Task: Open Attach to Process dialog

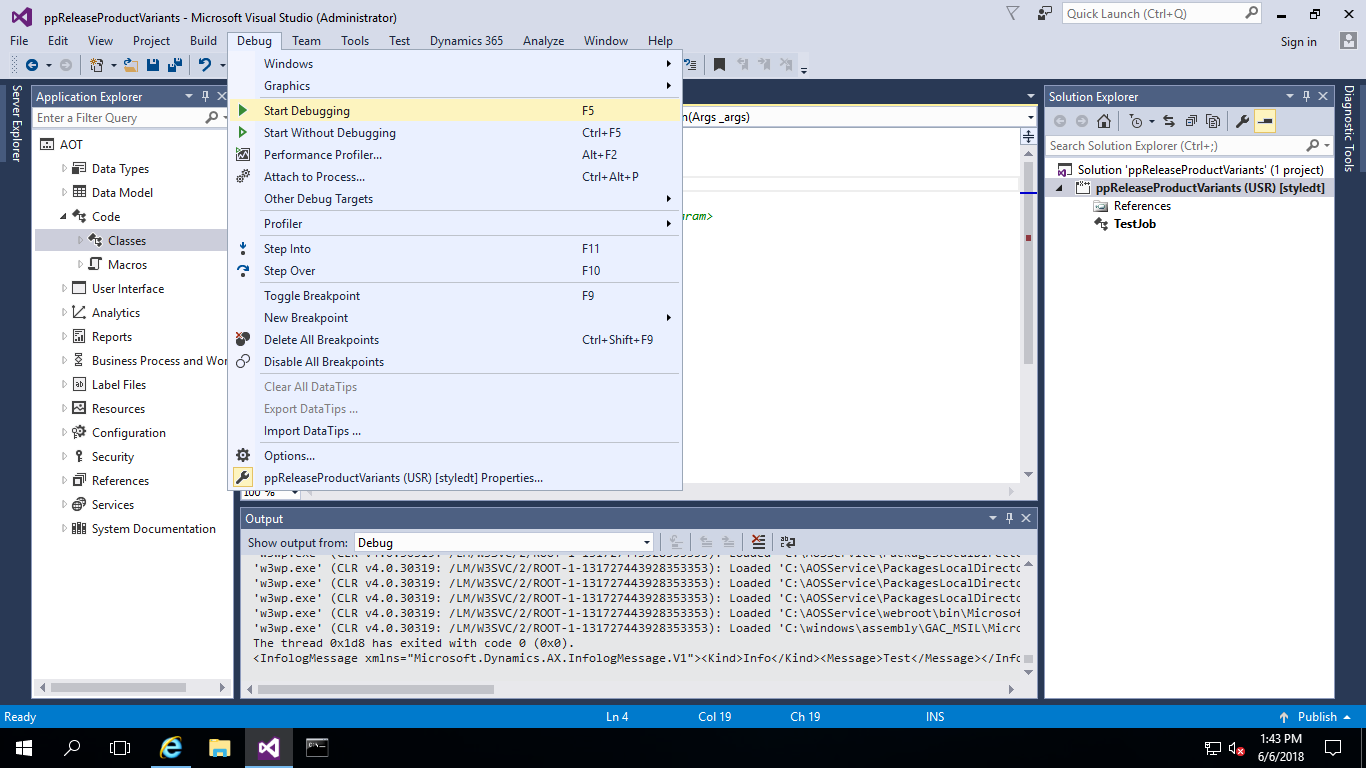Action: (316, 176)
